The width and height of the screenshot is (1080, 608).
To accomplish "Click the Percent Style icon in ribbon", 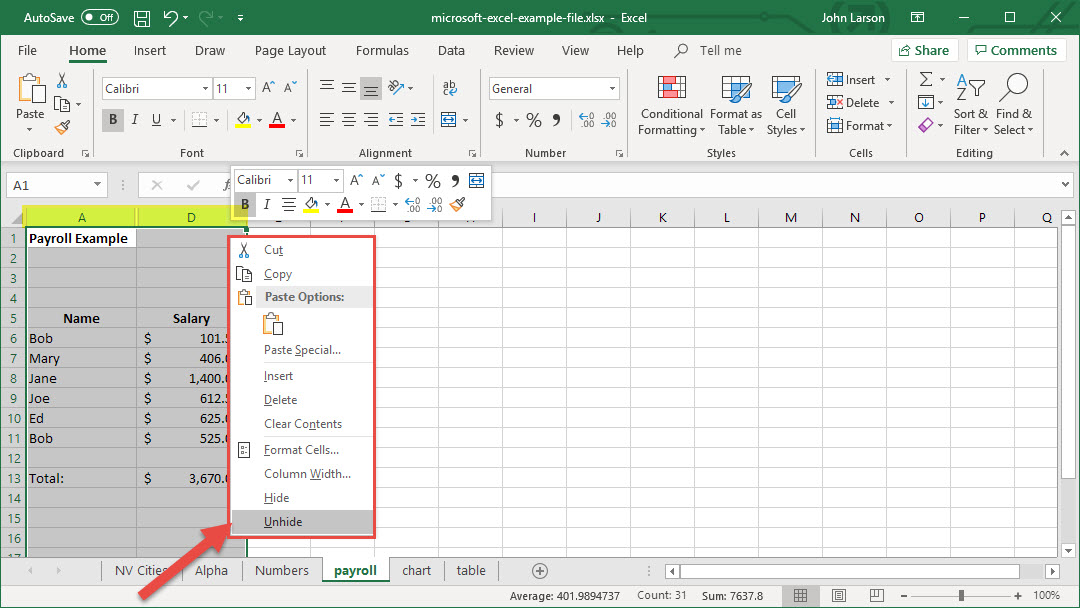I will click(534, 120).
